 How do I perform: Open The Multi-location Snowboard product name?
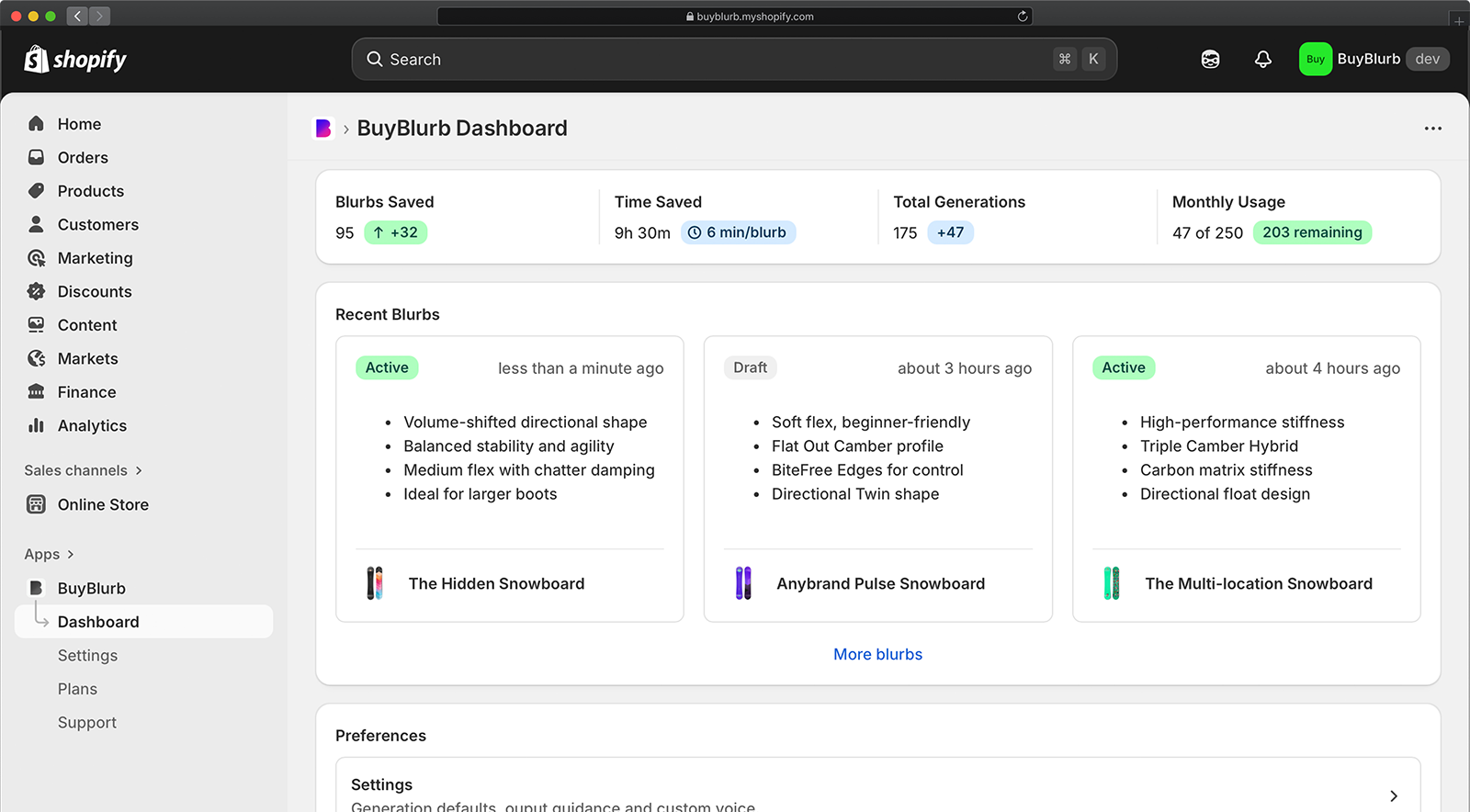click(x=1259, y=583)
